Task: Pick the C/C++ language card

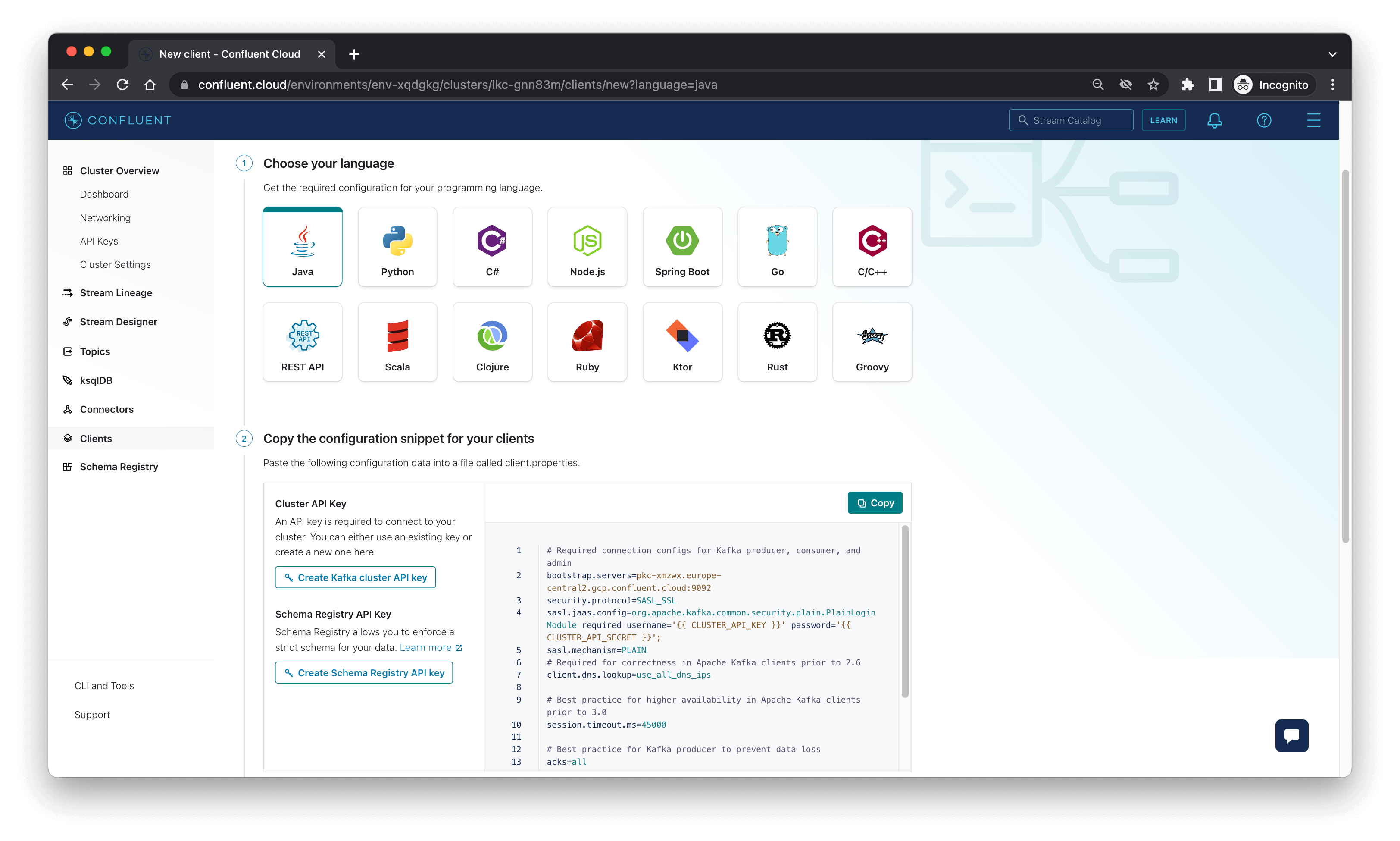Action: click(872, 247)
